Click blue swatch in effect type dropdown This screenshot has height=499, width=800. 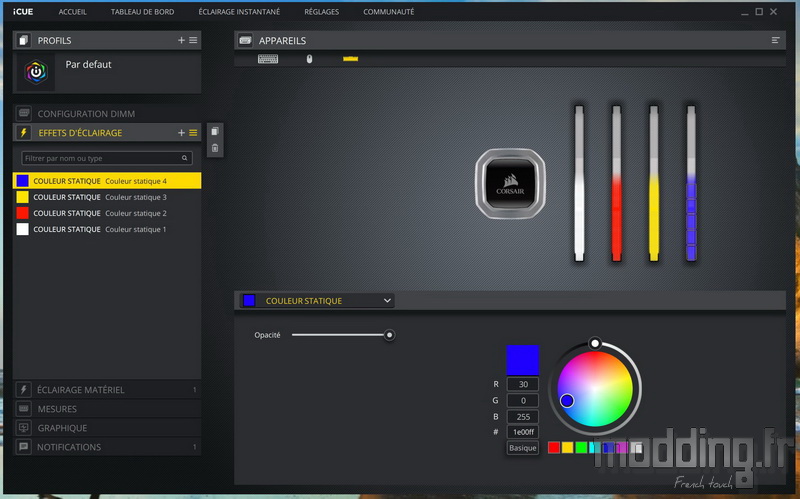[249, 301]
